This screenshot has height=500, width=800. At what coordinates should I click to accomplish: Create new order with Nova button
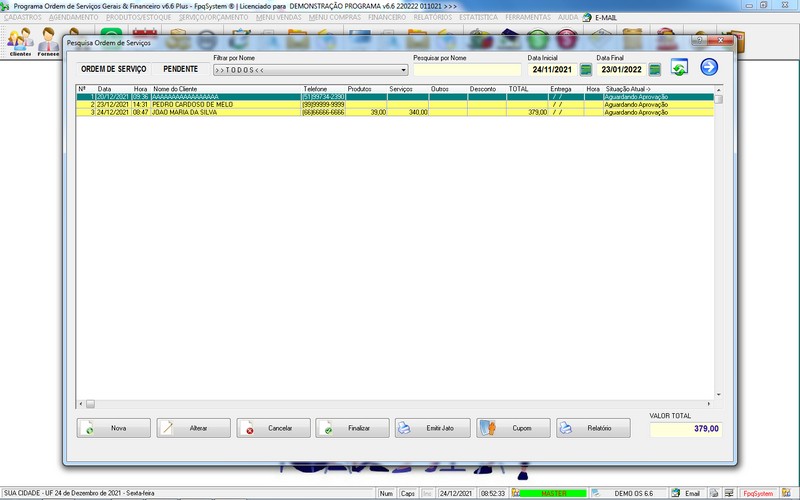114,428
